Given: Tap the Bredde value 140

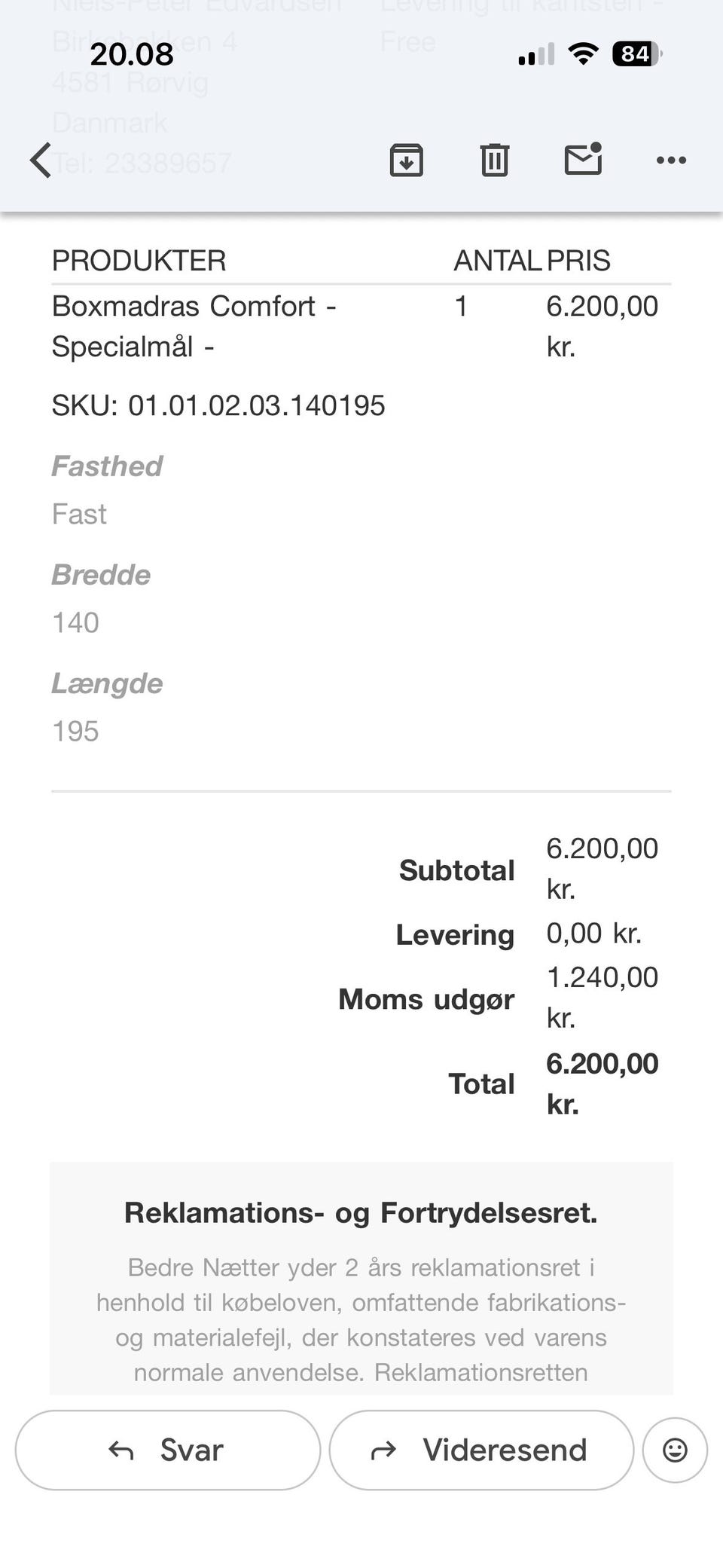Looking at the screenshot, I should 75,622.
